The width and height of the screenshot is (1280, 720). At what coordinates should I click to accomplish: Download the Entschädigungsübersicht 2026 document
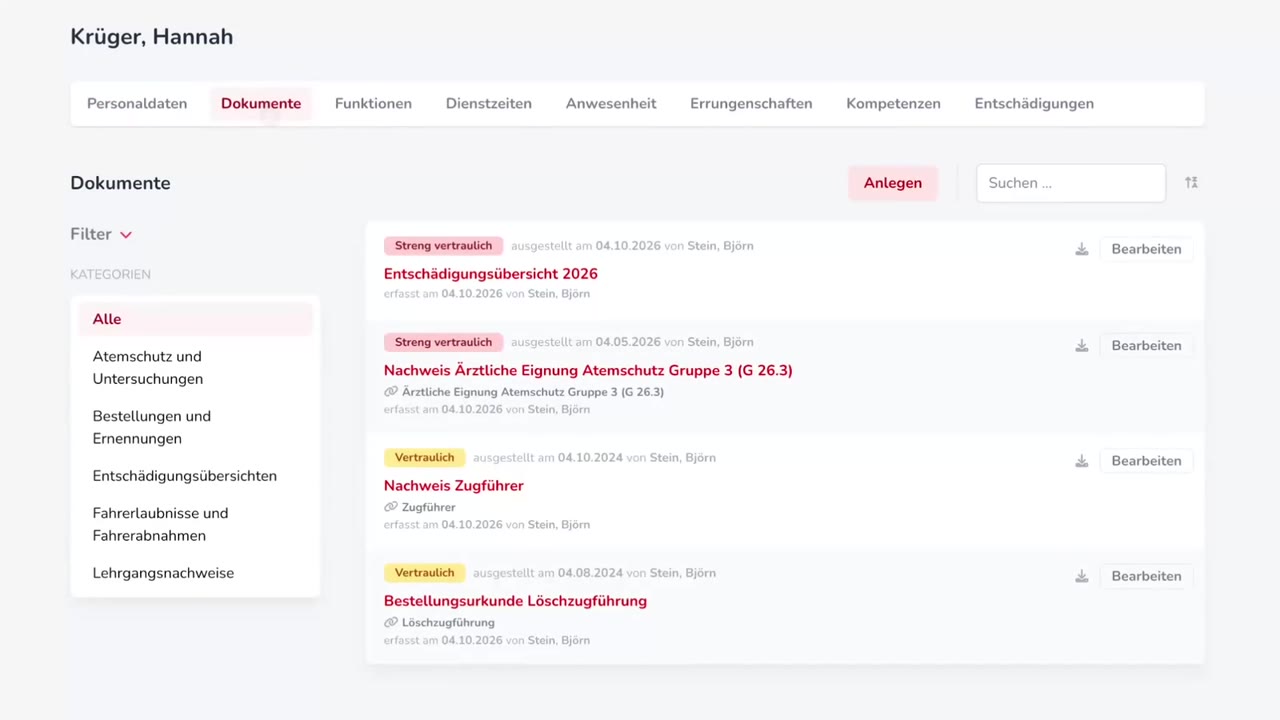(x=1081, y=249)
